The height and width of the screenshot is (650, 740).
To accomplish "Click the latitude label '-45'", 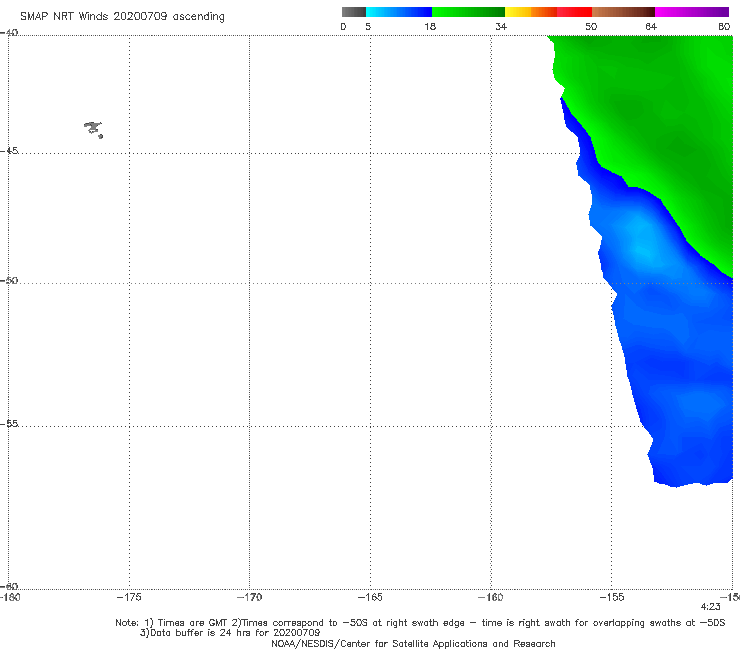I will (9, 151).
